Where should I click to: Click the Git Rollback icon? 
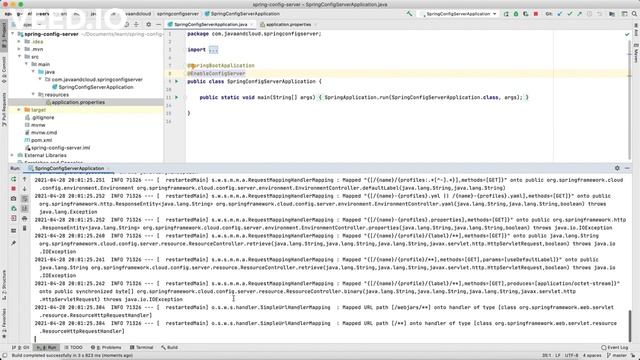point(599,14)
